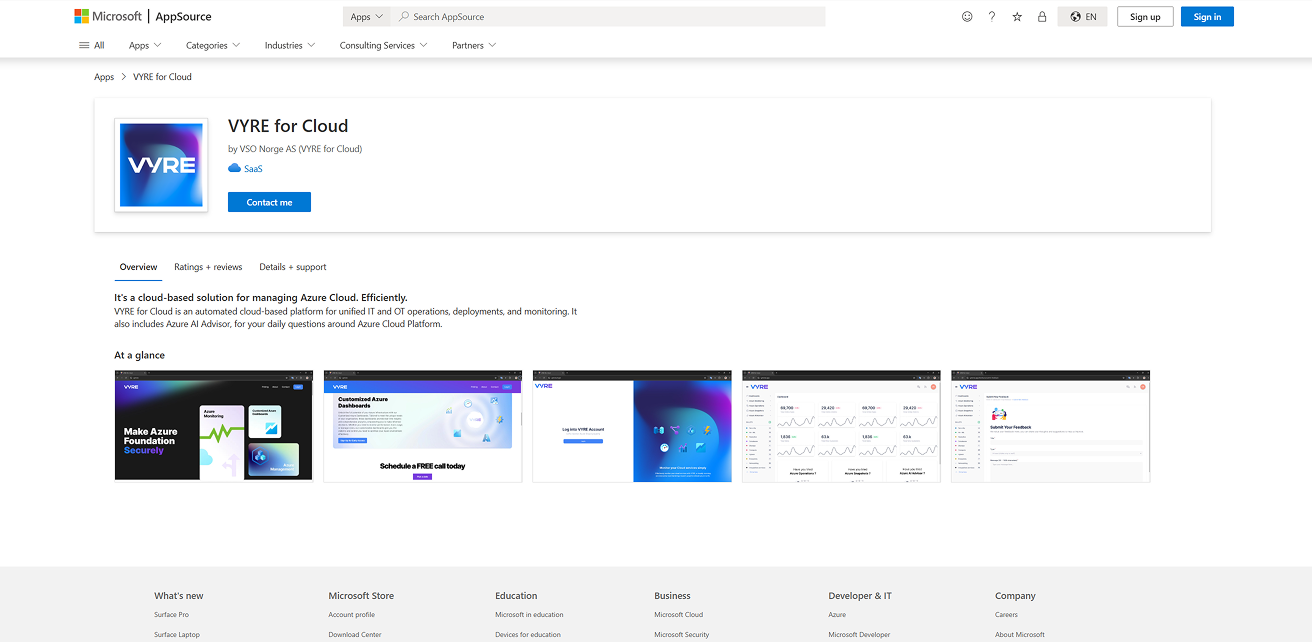Expand the Consulting Services dropdown

382,45
